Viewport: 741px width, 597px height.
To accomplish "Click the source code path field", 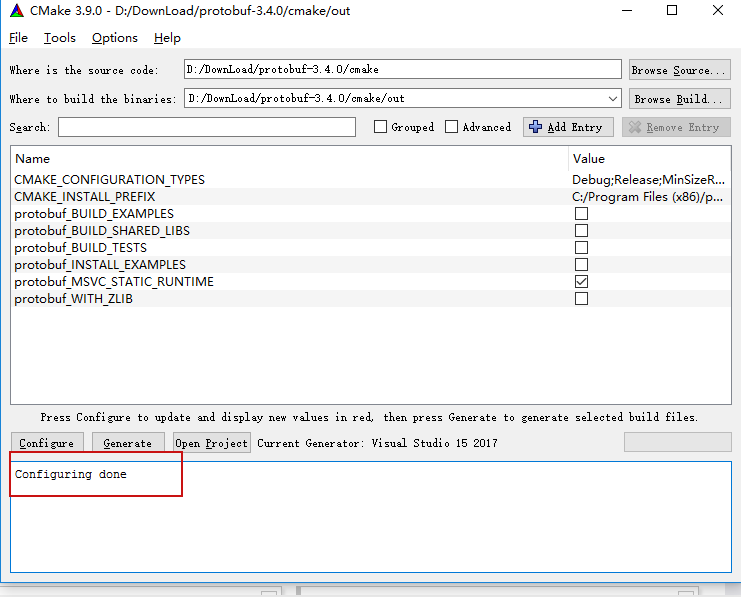I will 403,69.
